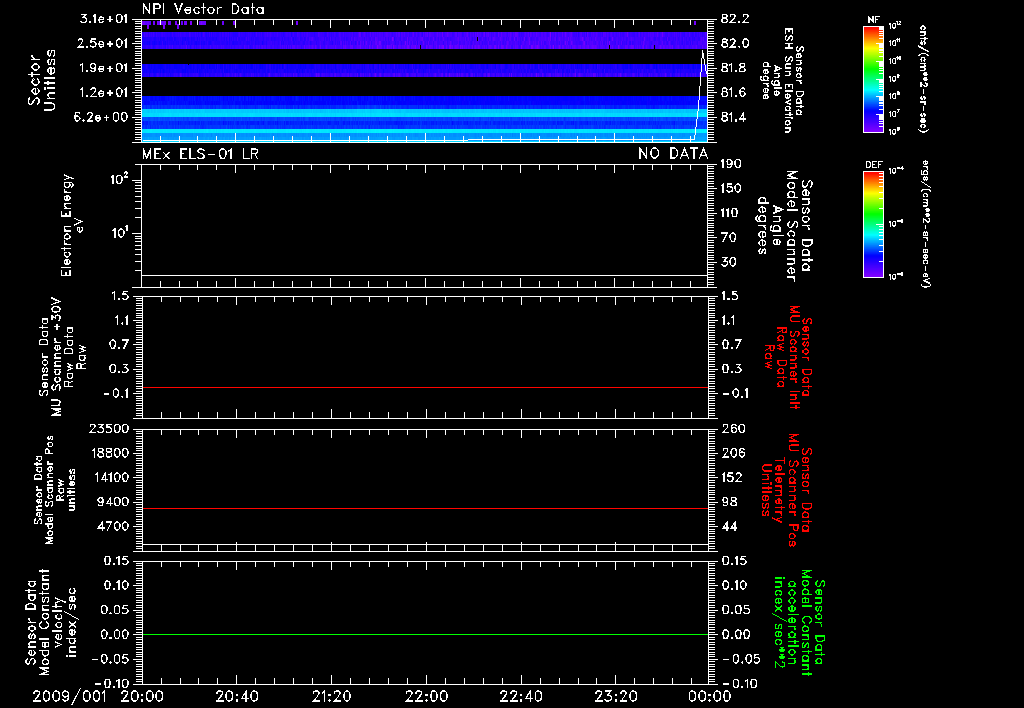
Task: Click the 2.5e+01 sector tick value
Action: 104,43
